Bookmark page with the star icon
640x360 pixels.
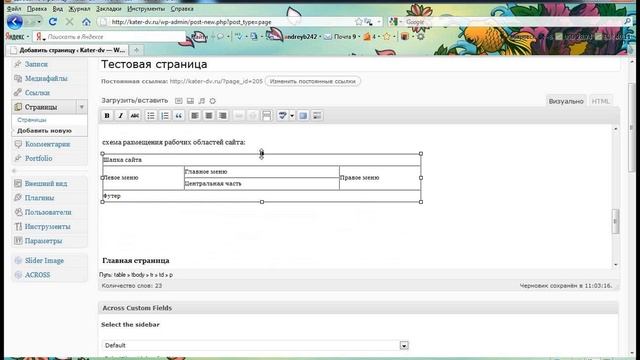[x=358, y=22]
